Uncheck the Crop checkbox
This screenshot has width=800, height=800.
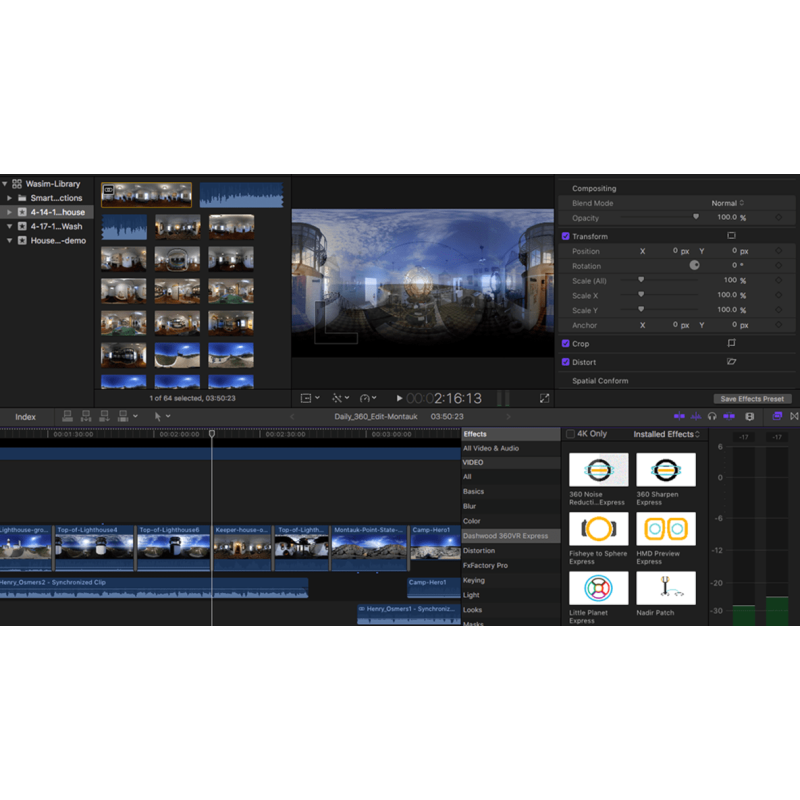click(x=566, y=344)
